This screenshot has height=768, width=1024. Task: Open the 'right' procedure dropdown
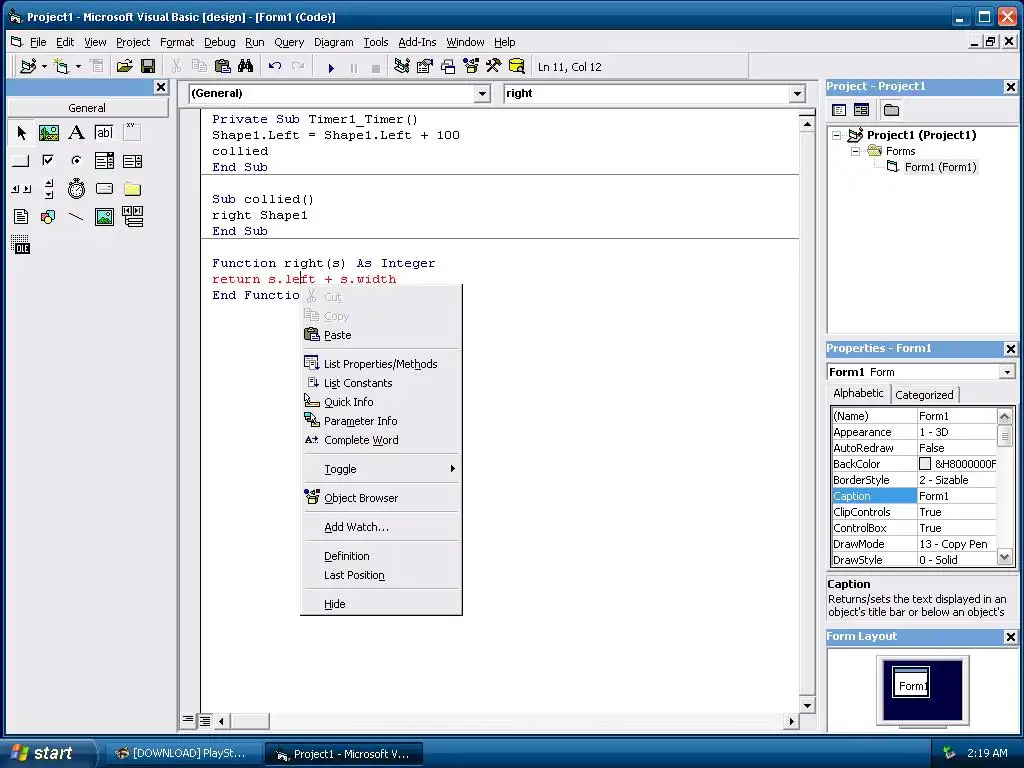click(797, 93)
